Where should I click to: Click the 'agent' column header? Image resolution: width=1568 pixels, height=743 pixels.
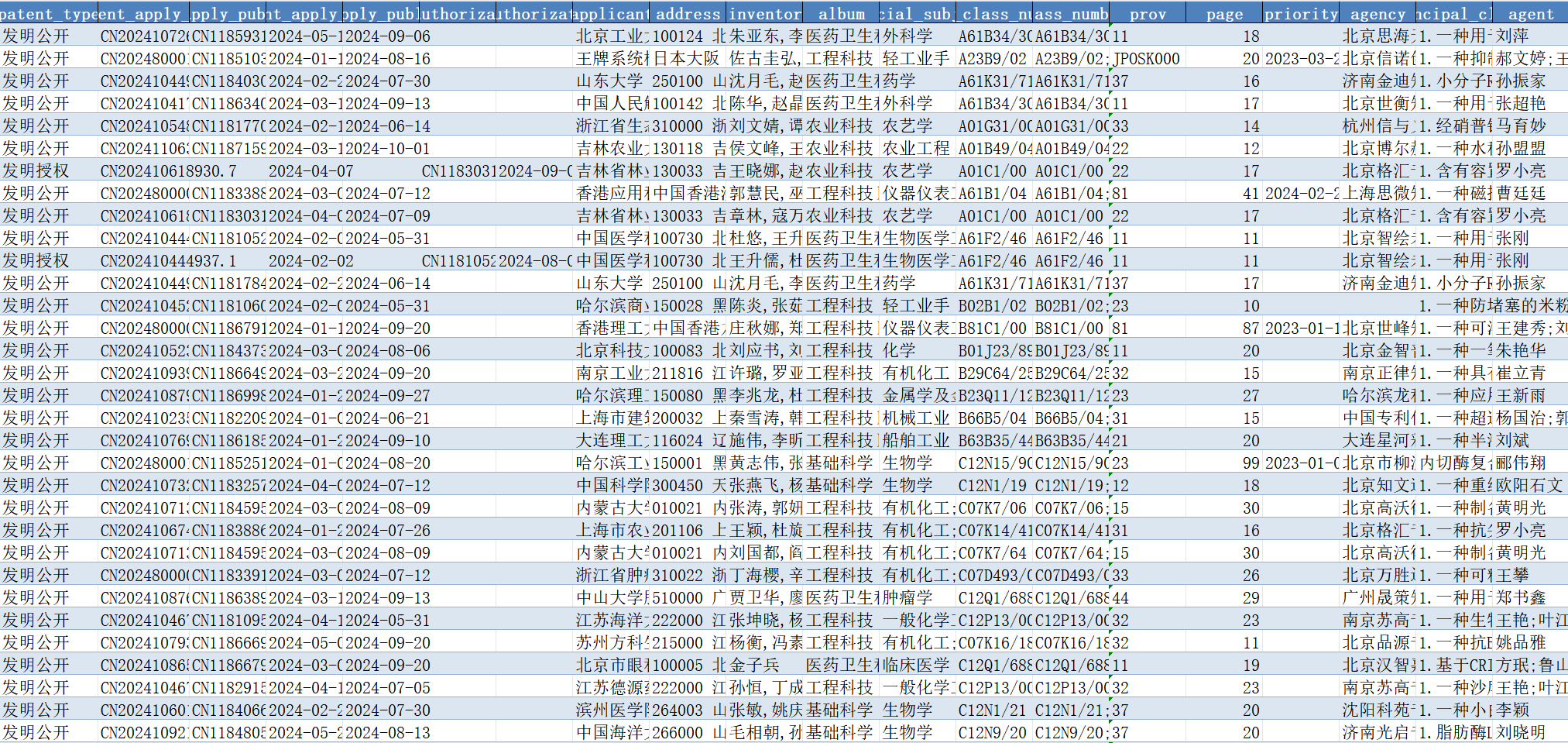click(x=1530, y=14)
